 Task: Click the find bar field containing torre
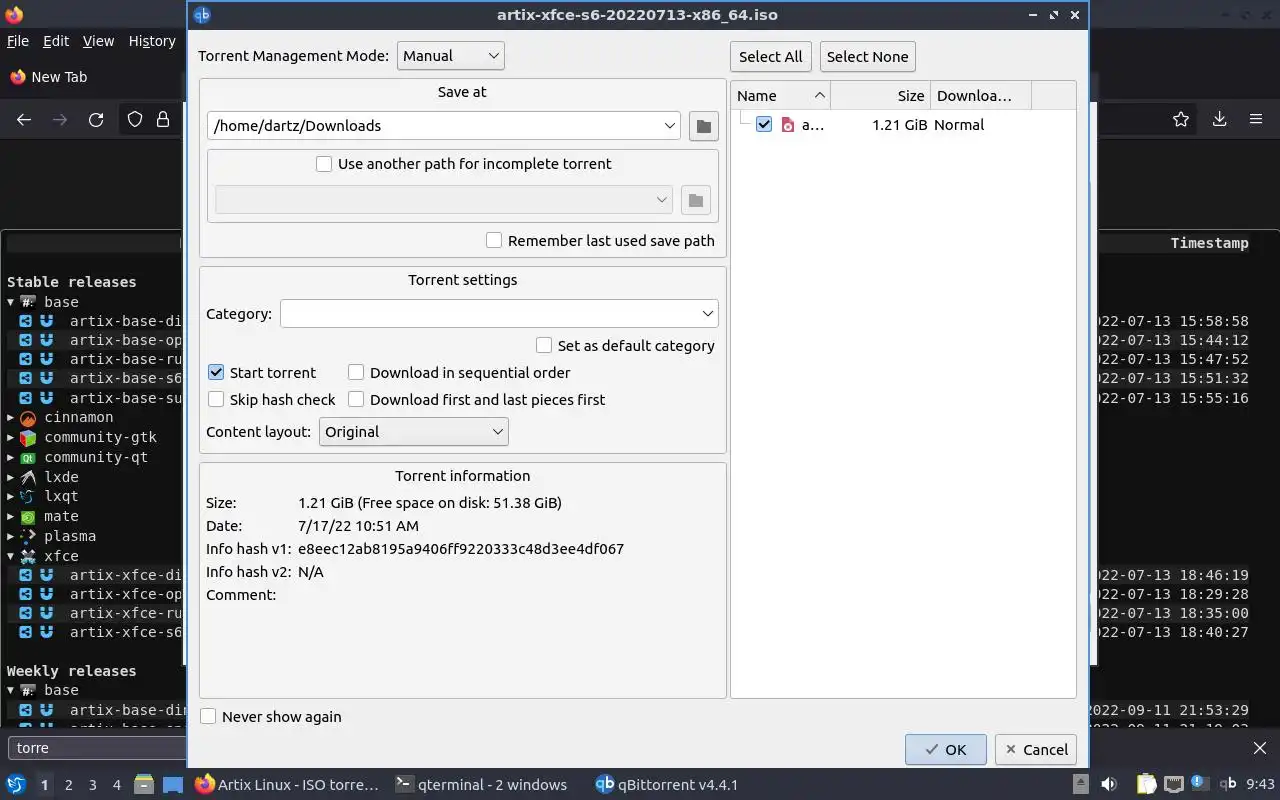point(98,748)
